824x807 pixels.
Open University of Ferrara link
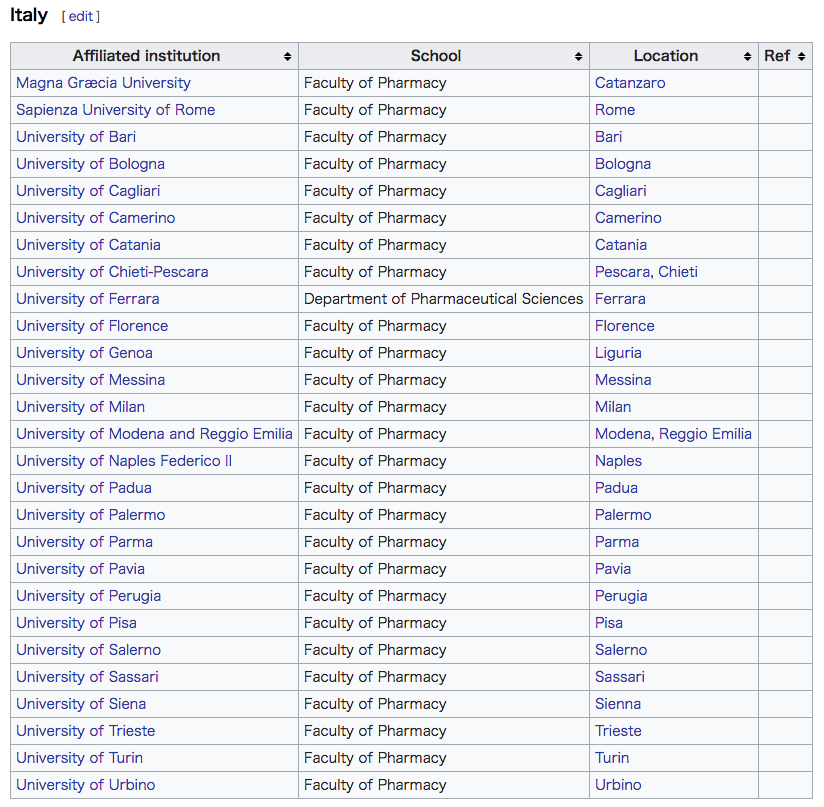coord(88,298)
